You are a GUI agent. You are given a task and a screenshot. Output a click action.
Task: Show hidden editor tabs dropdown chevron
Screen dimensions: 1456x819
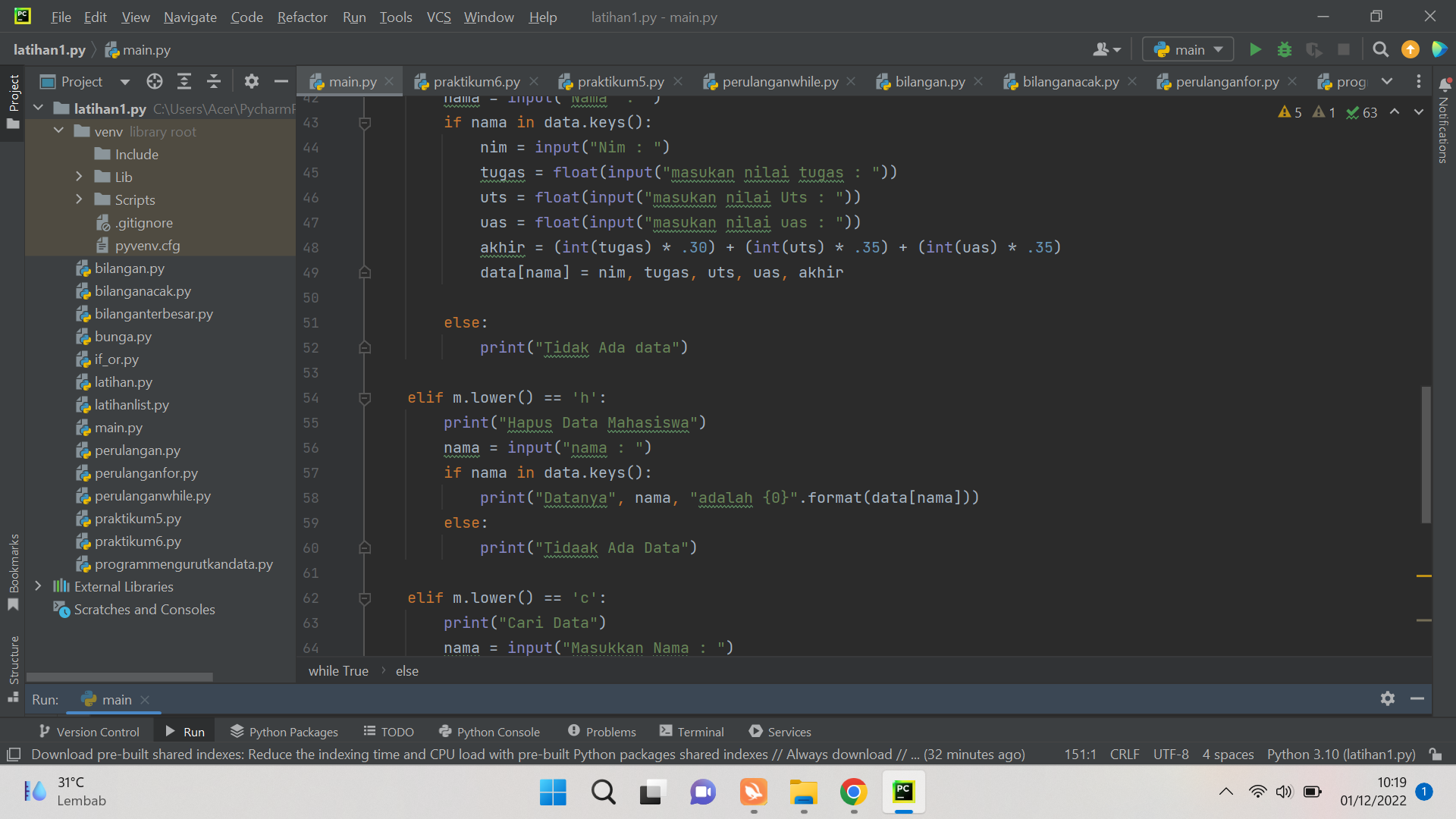click(x=1387, y=81)
